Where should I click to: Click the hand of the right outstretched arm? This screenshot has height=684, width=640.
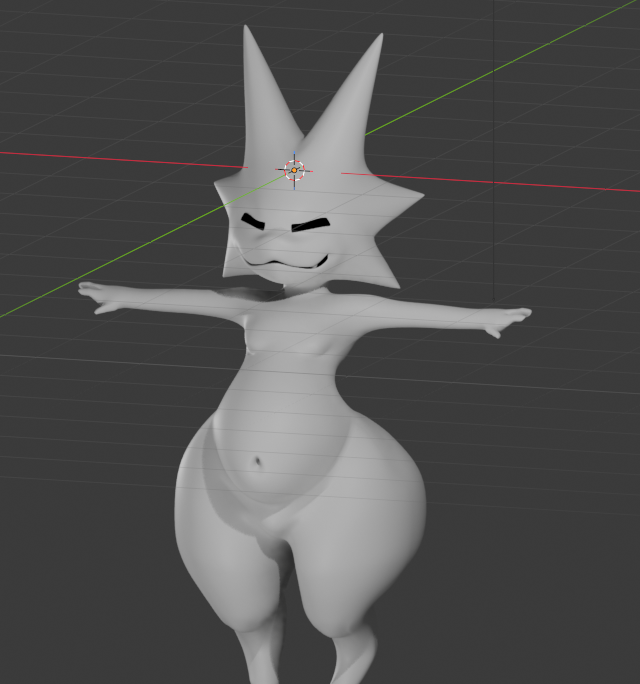click(508, 321)
